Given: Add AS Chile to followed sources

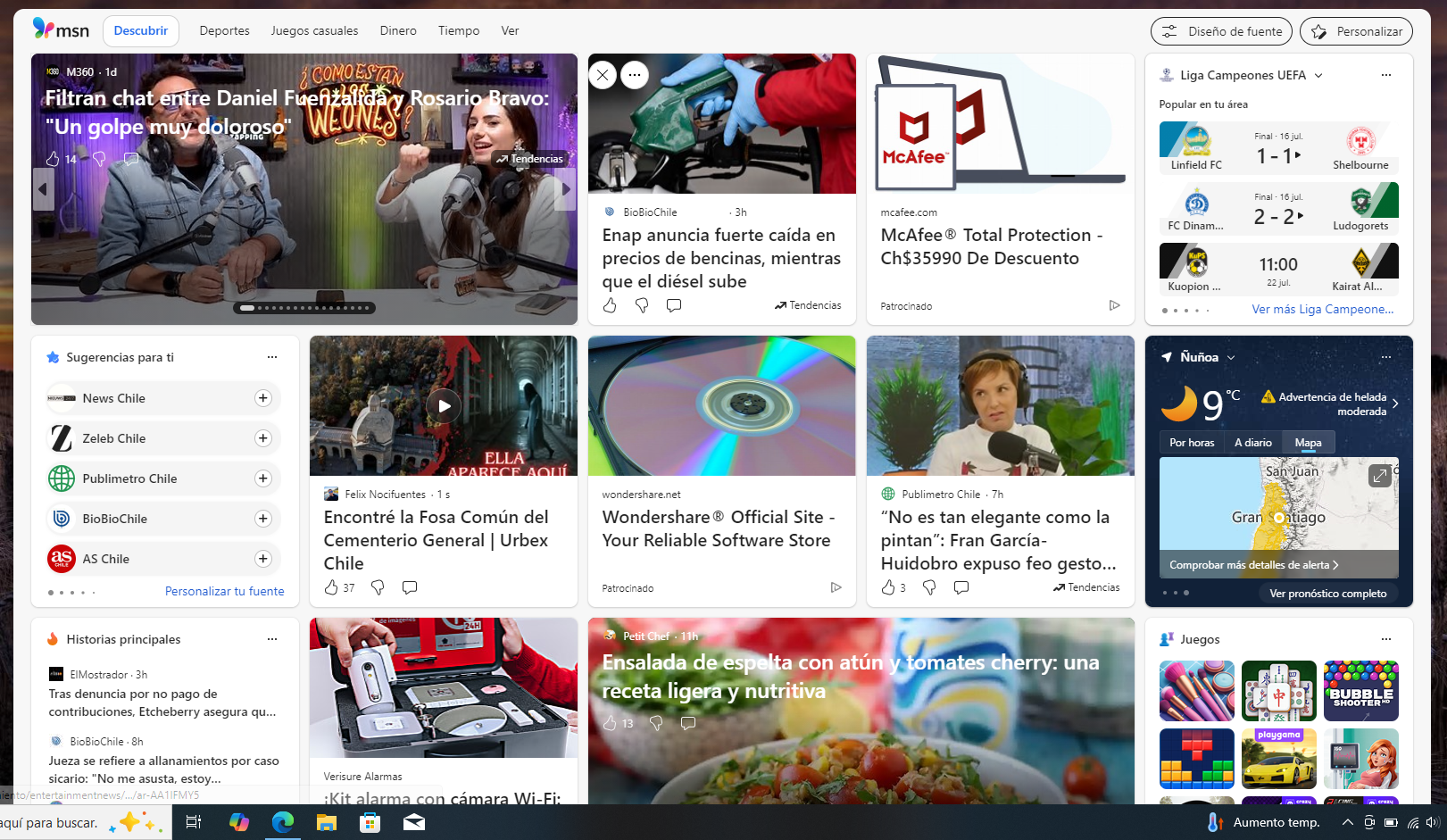Looking at the screenshot, I should click(x=263, y=559).
